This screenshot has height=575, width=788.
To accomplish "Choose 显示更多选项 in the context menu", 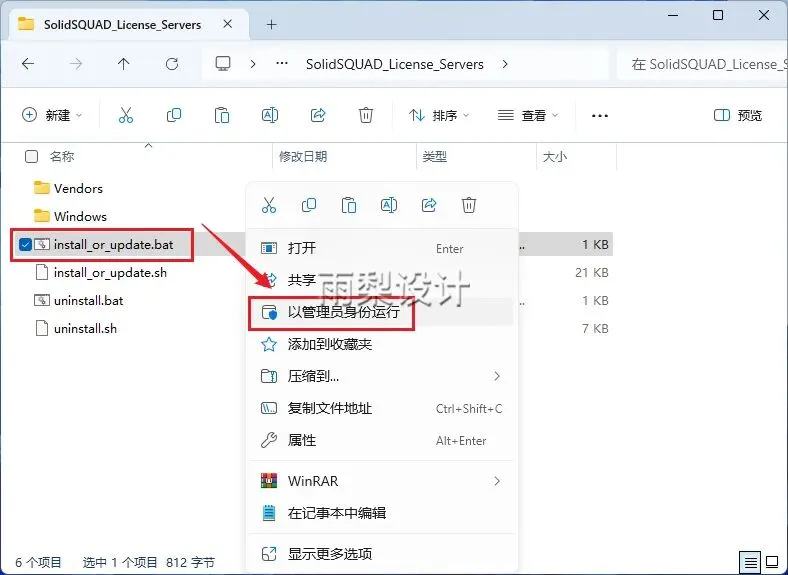I will click(381, 554).
